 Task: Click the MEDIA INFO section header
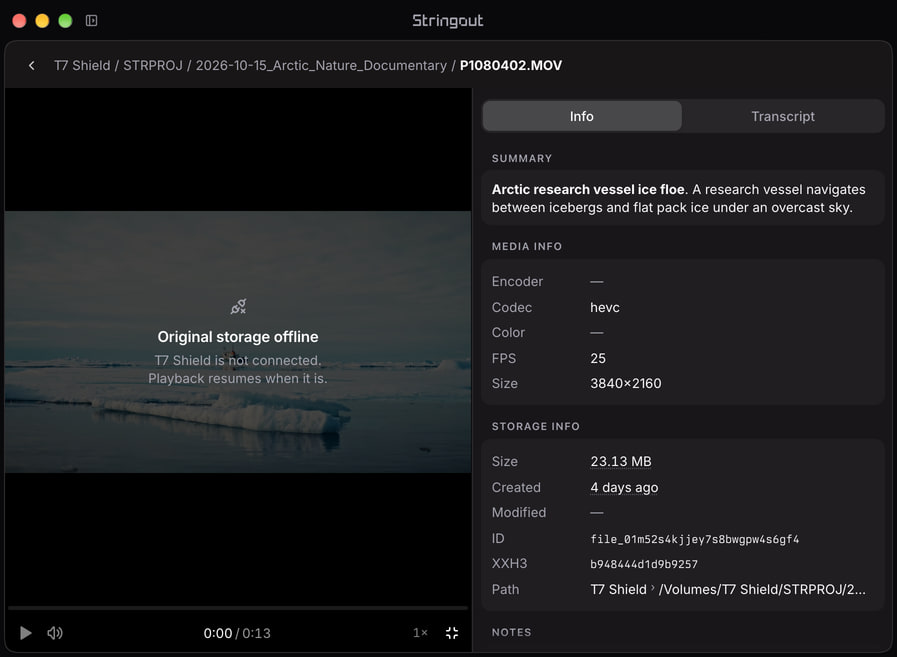tap(527, 246)
